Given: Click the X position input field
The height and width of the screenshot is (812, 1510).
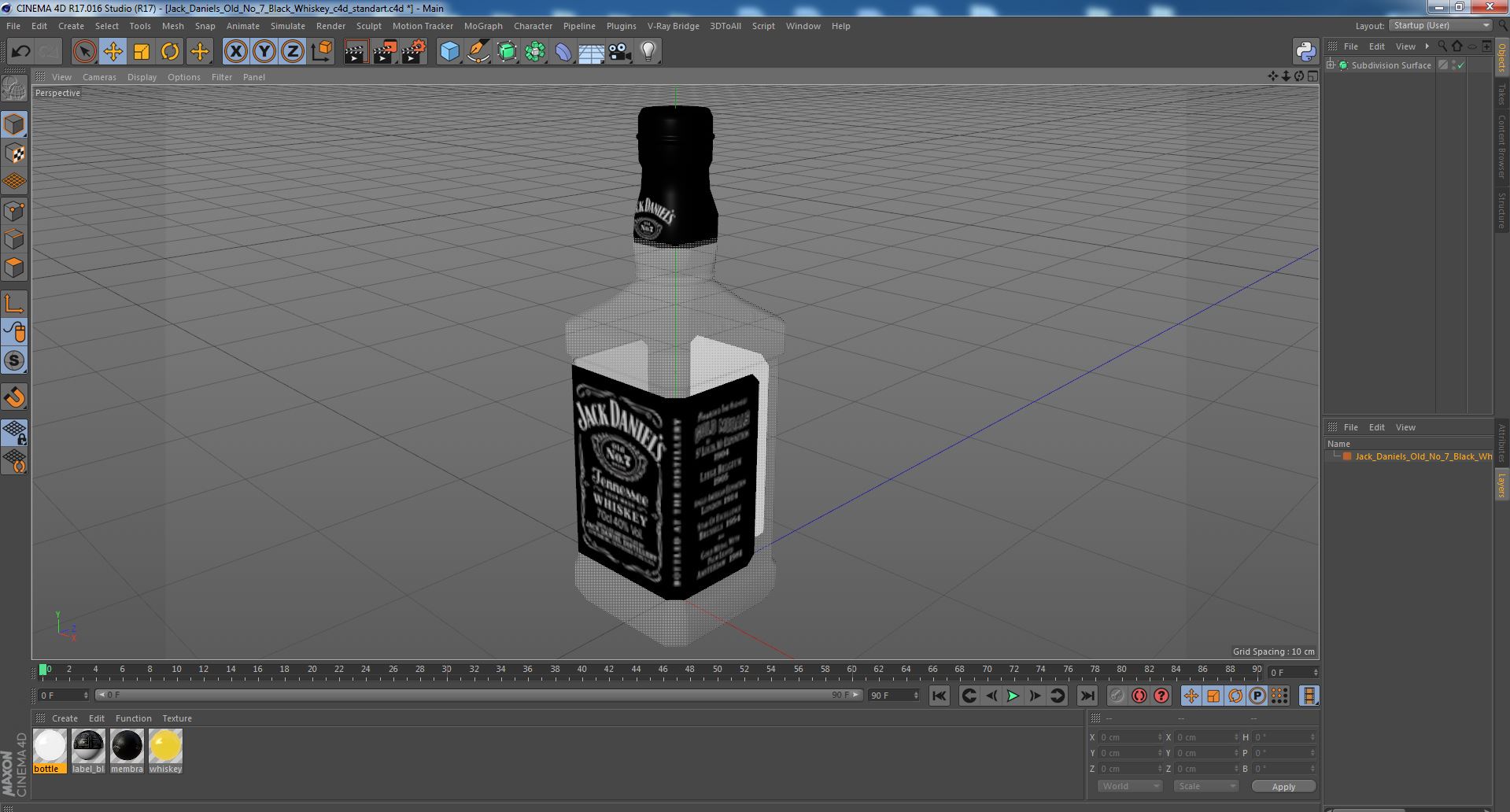Looking at the screenshot, I should click(x=1130, y=737).
